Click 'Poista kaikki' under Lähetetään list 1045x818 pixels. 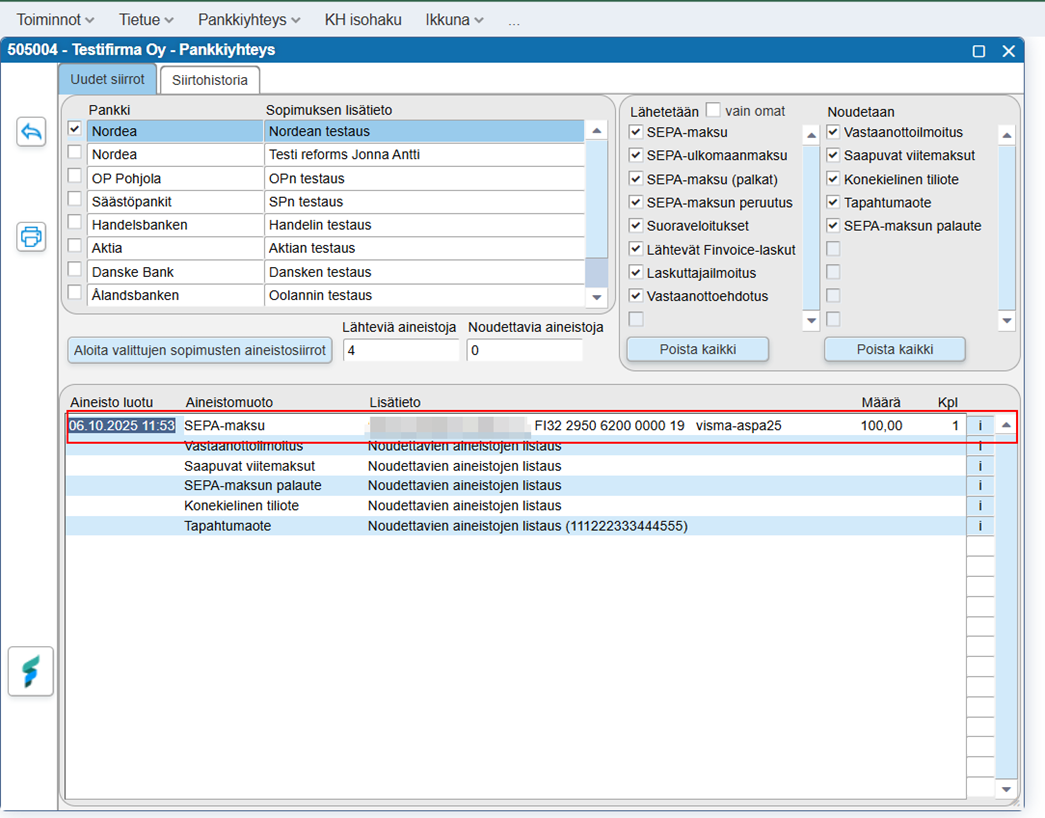pos(697,349)
